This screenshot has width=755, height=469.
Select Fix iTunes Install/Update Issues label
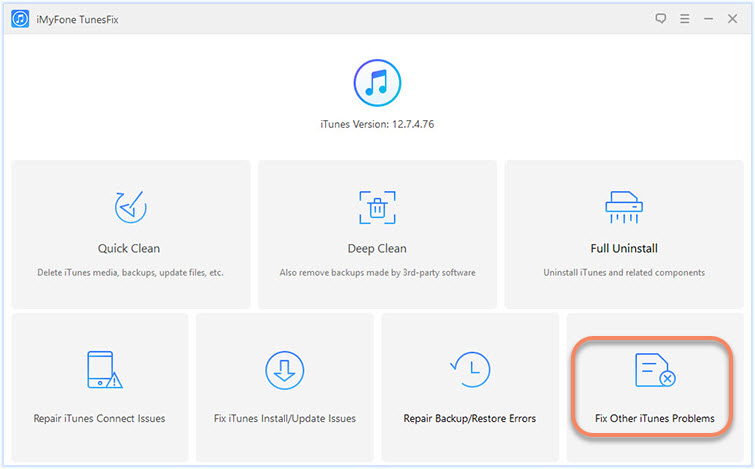click(284, 418)
